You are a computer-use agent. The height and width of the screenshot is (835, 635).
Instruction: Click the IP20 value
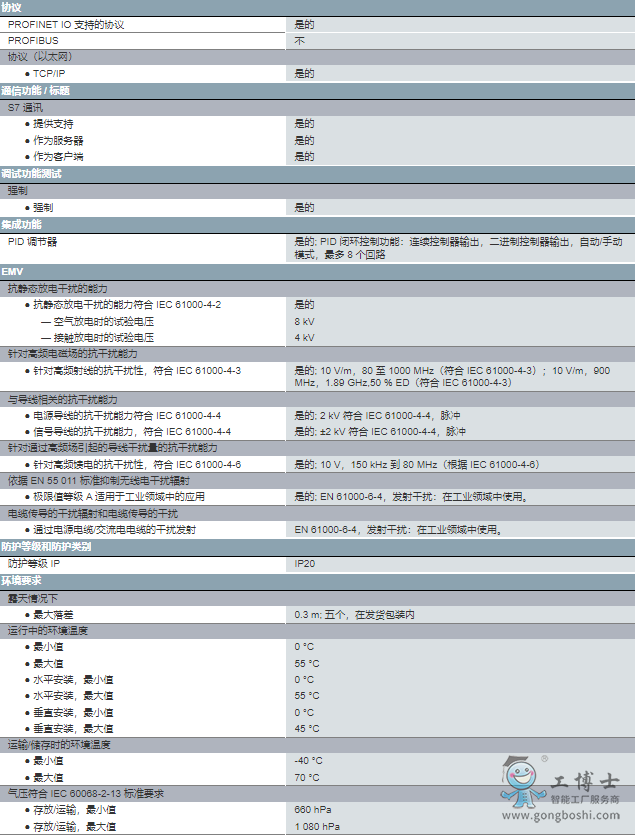coord(304,564)
